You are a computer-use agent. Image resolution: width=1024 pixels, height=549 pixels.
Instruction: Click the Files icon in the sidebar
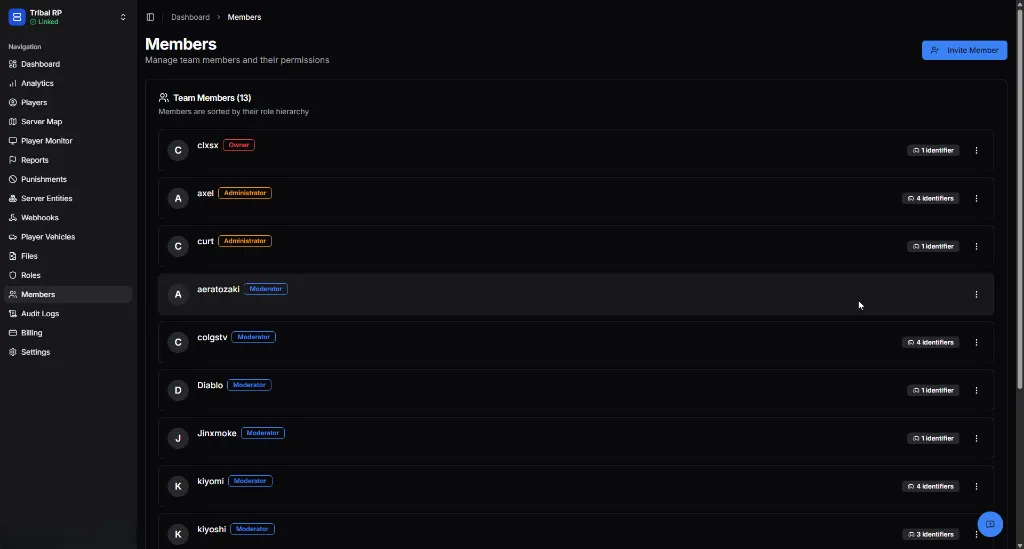[x=12, y=256]
